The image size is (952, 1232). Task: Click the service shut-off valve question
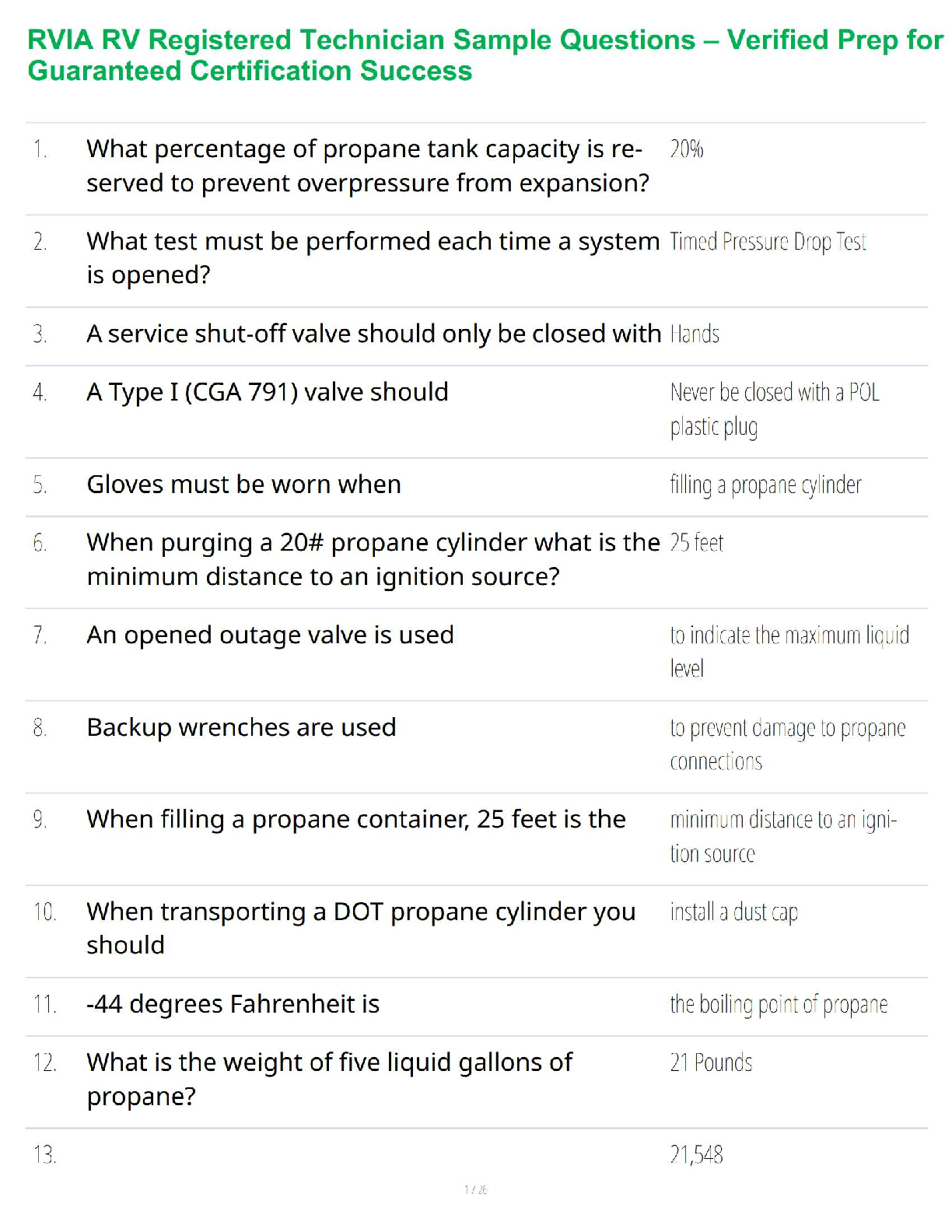(373, 334)
